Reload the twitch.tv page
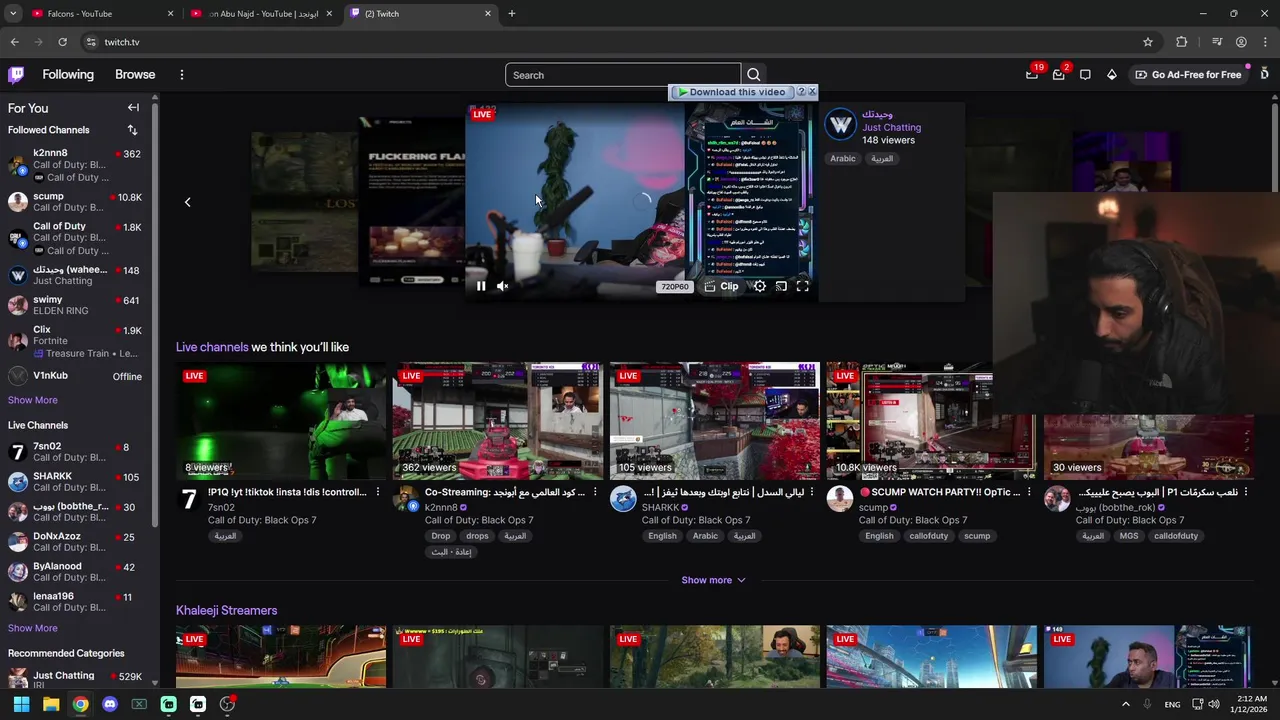Screen dimensions: 1280x720 coord(62,42)
